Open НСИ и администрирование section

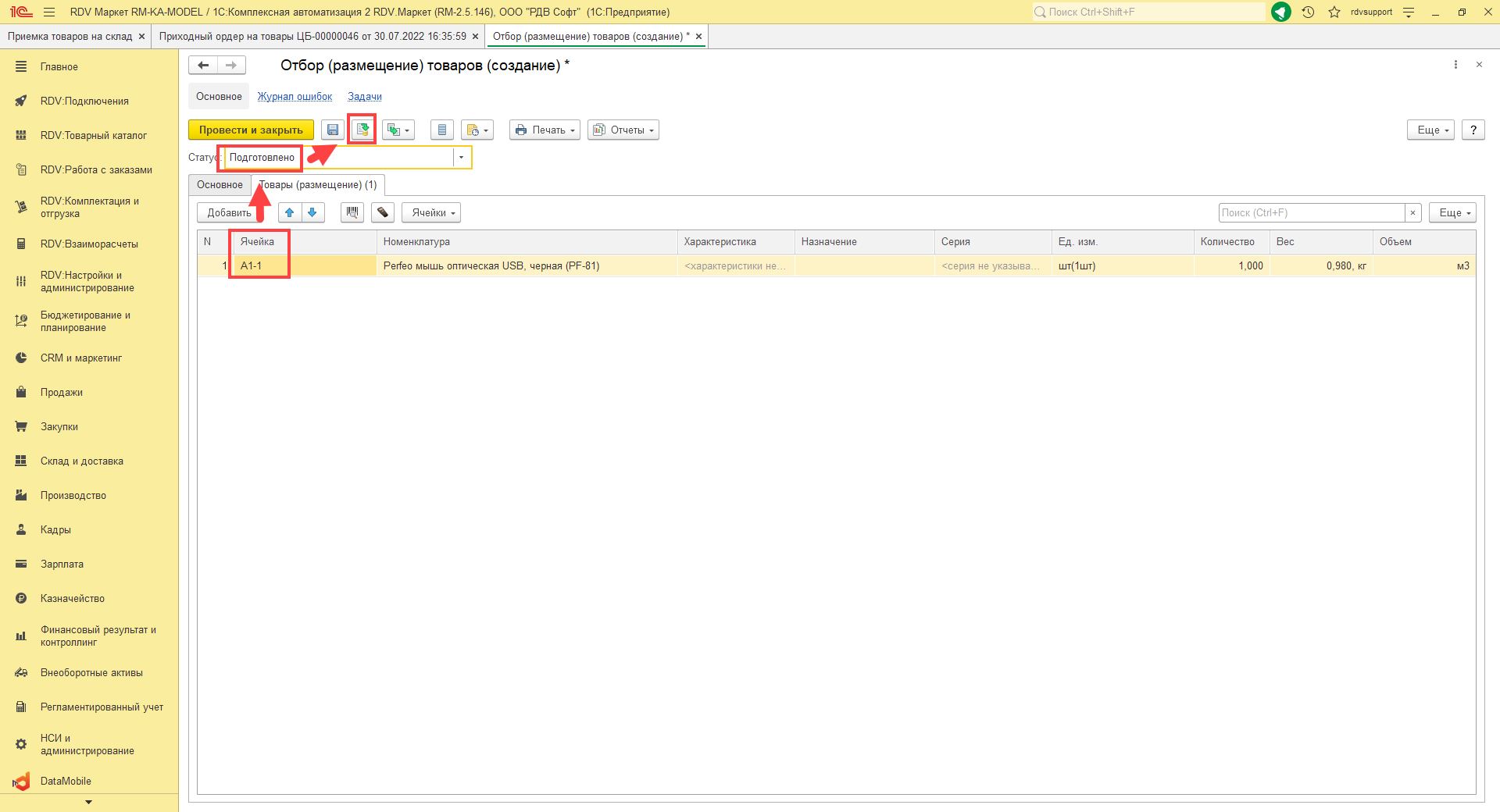tap(89, 745)
